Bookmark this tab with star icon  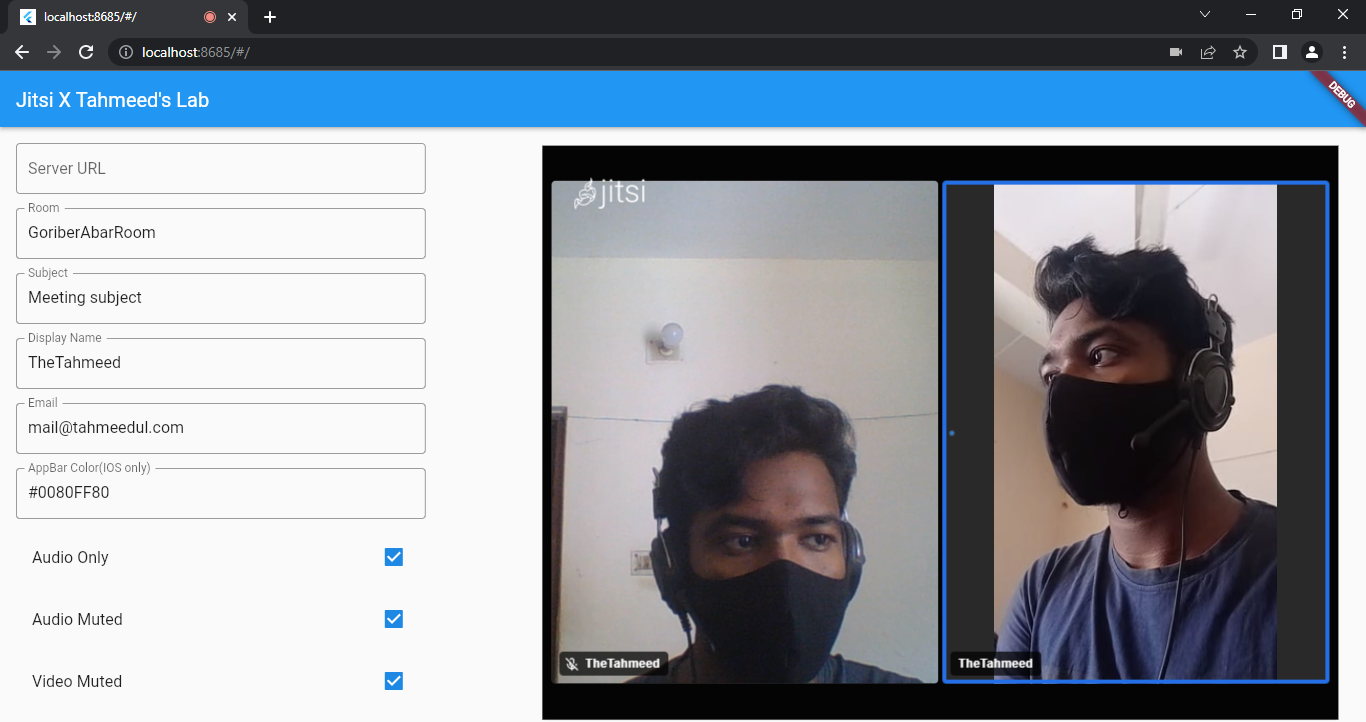click(1240, 52)
